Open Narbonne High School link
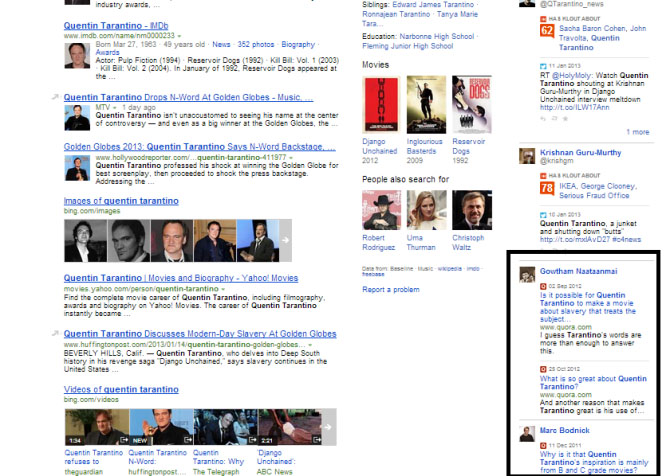Image resolution: width=670 pixels, height=476 pixels. coord(437,37)
